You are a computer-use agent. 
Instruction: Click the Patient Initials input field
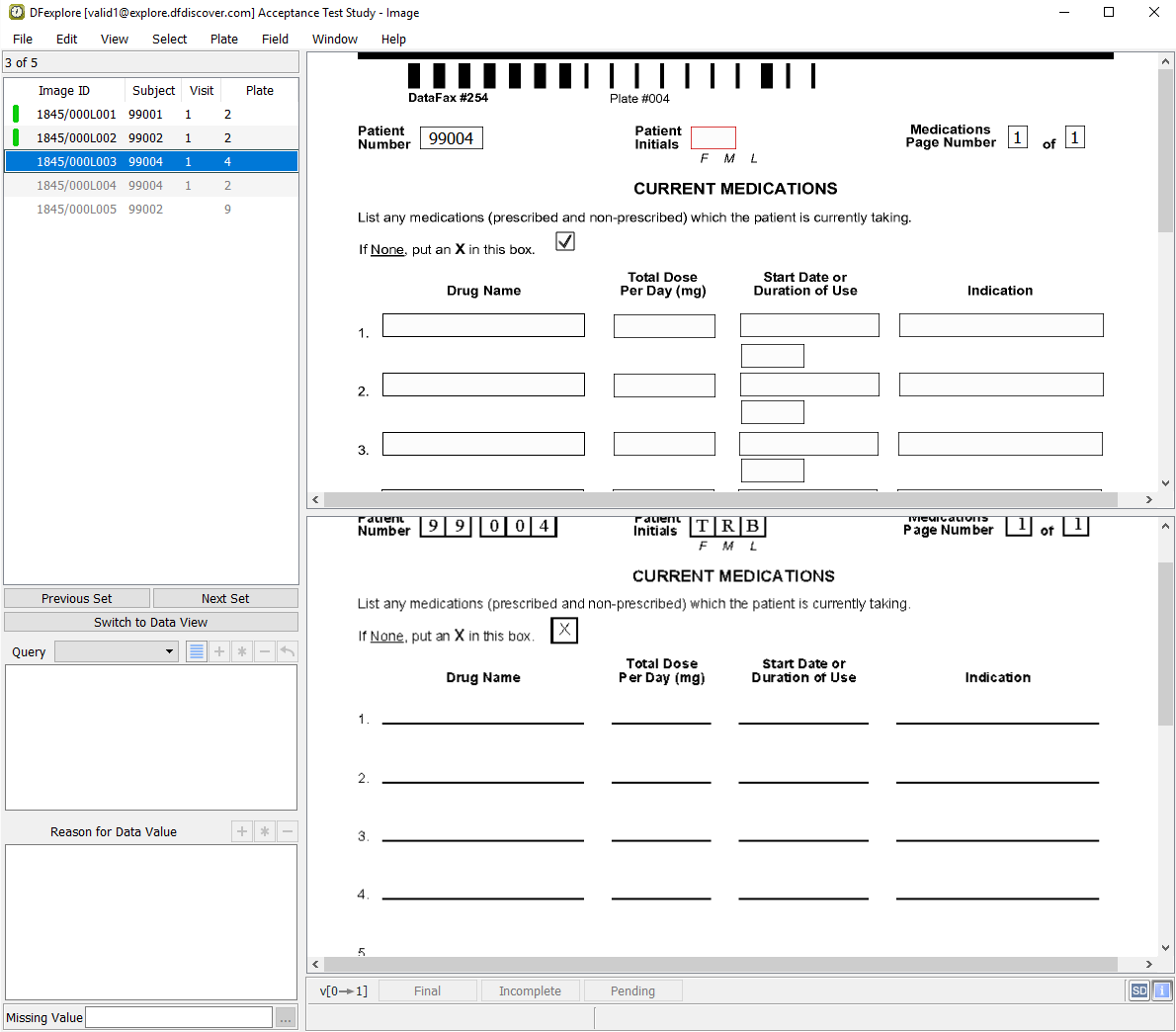[714, 138]
